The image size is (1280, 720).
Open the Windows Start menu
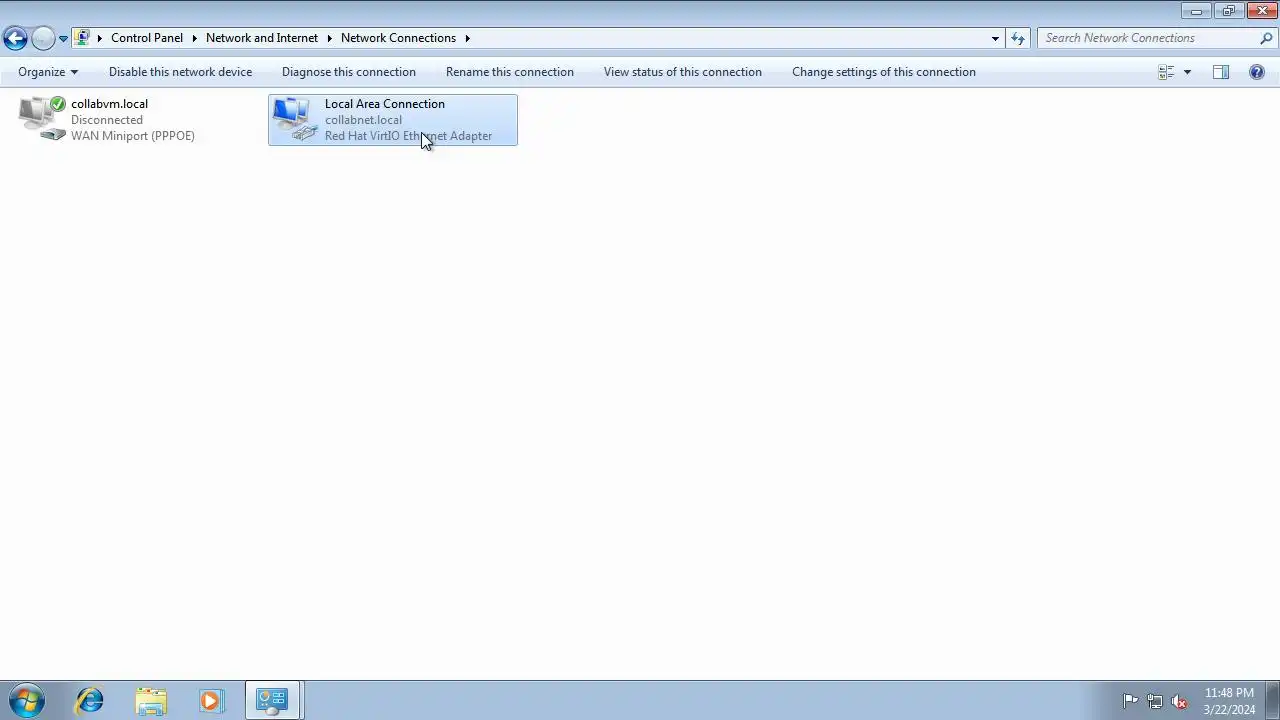(27, 701)
